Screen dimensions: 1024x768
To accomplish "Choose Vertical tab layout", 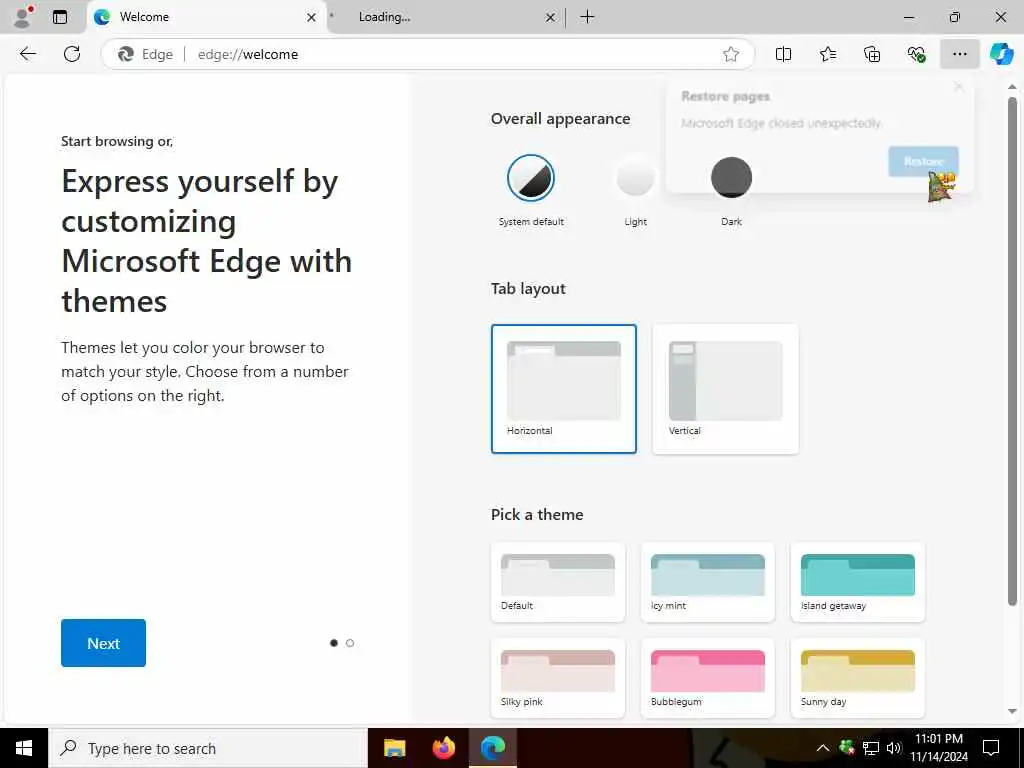I will [726, 389].
